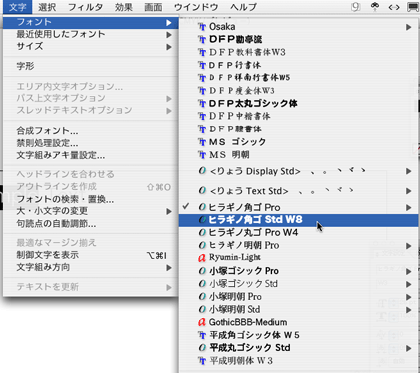Open 文字組みアキ量設定... dialog

tap(91, 155)
